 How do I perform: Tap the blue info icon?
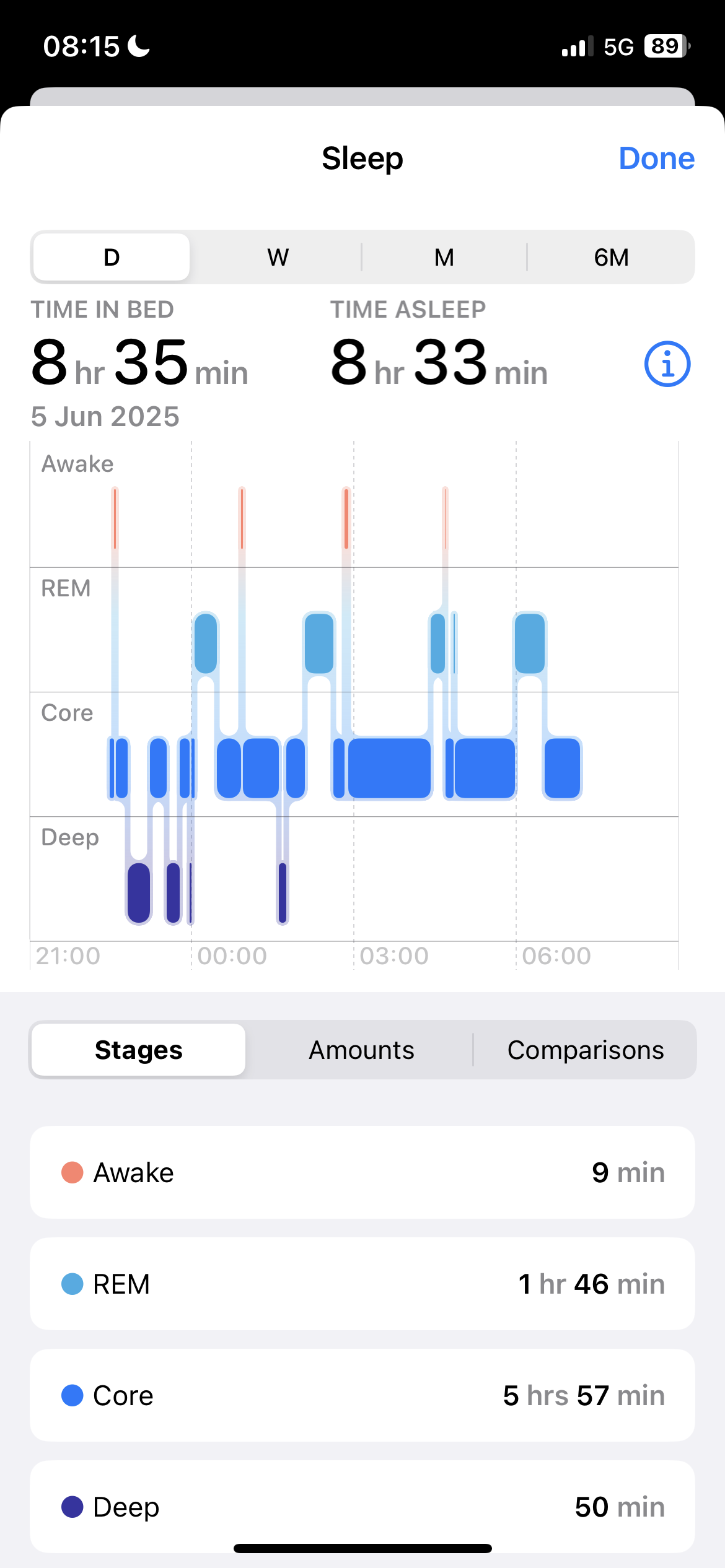(x=667, y=364)
